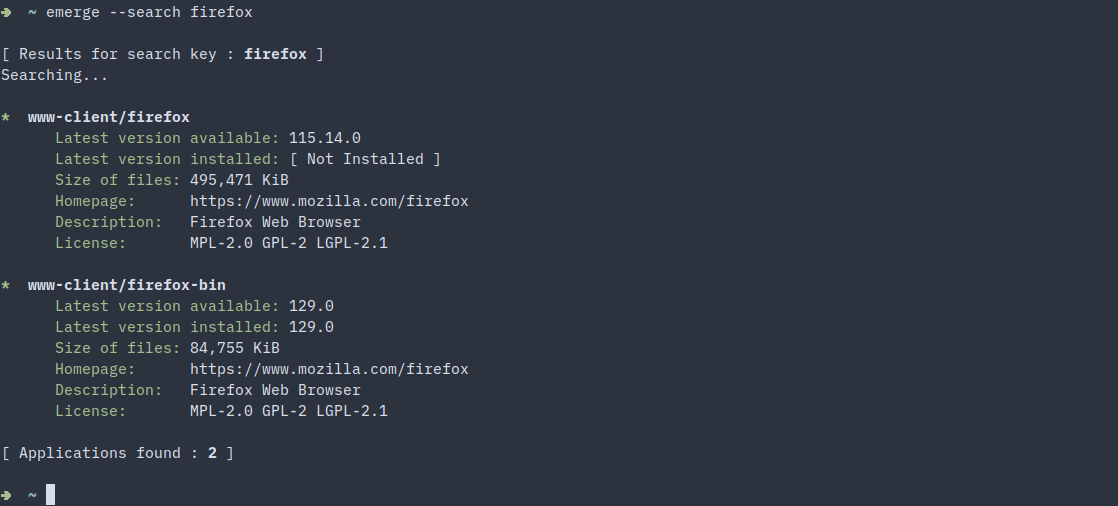Click the "Applications found : 2" summary line
Screen dimensions: 1118x506
coord(118,453)
